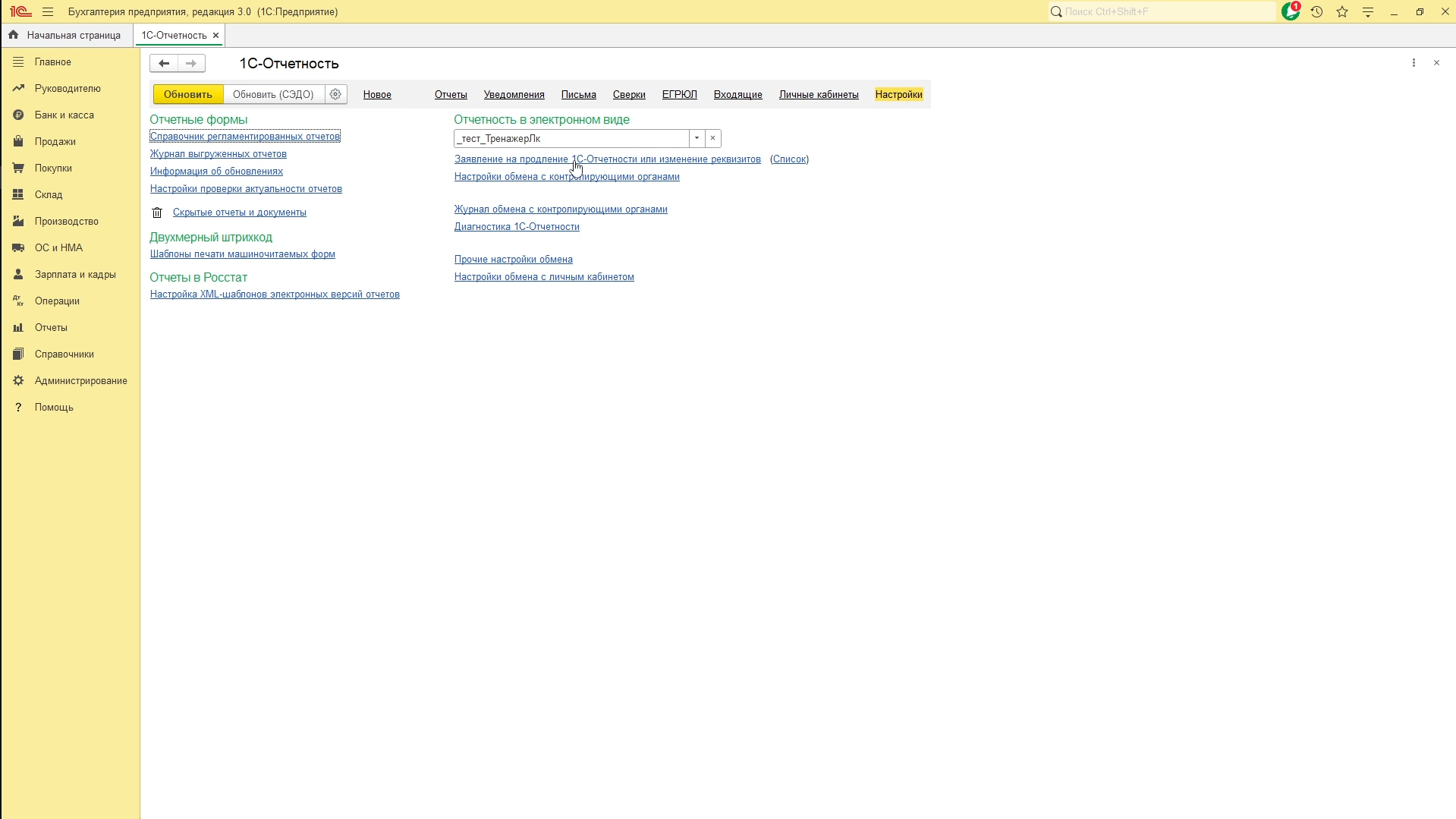The image size is (1456, 819).
Task: Click the Обновить (СЭДО) button
Action: [273, 95]
